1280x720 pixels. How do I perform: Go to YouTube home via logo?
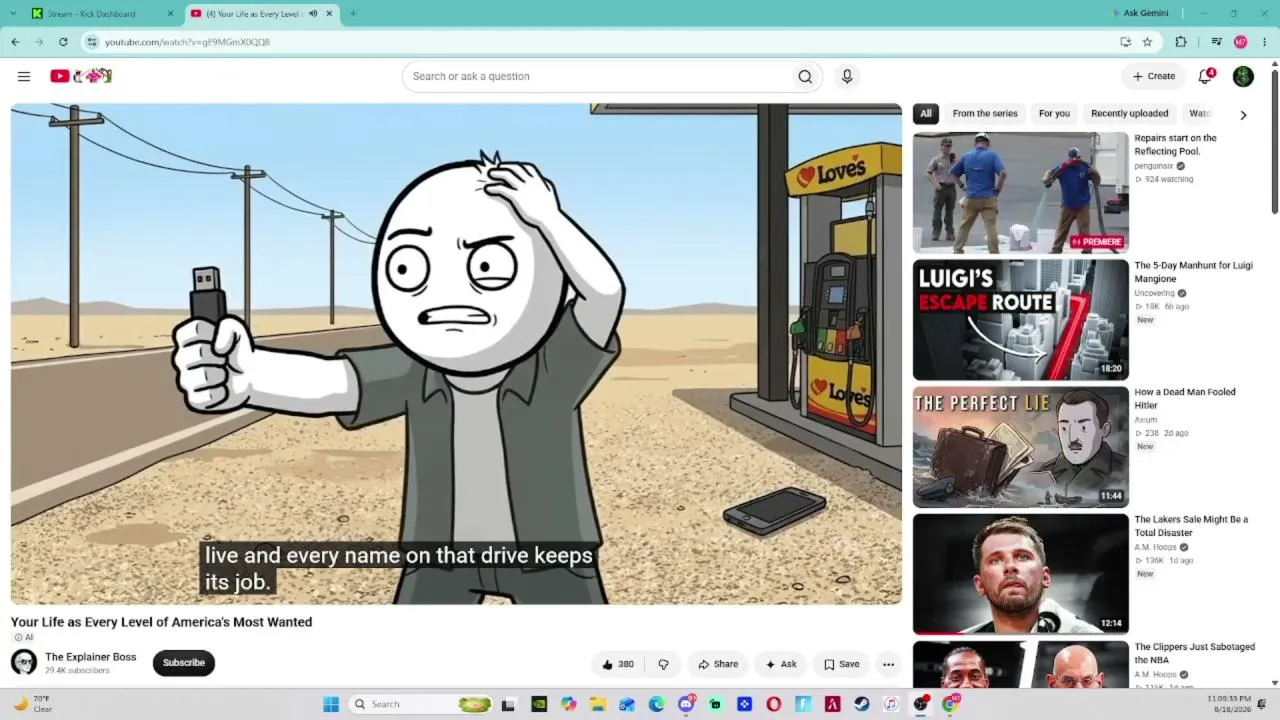tap(81, 76)
